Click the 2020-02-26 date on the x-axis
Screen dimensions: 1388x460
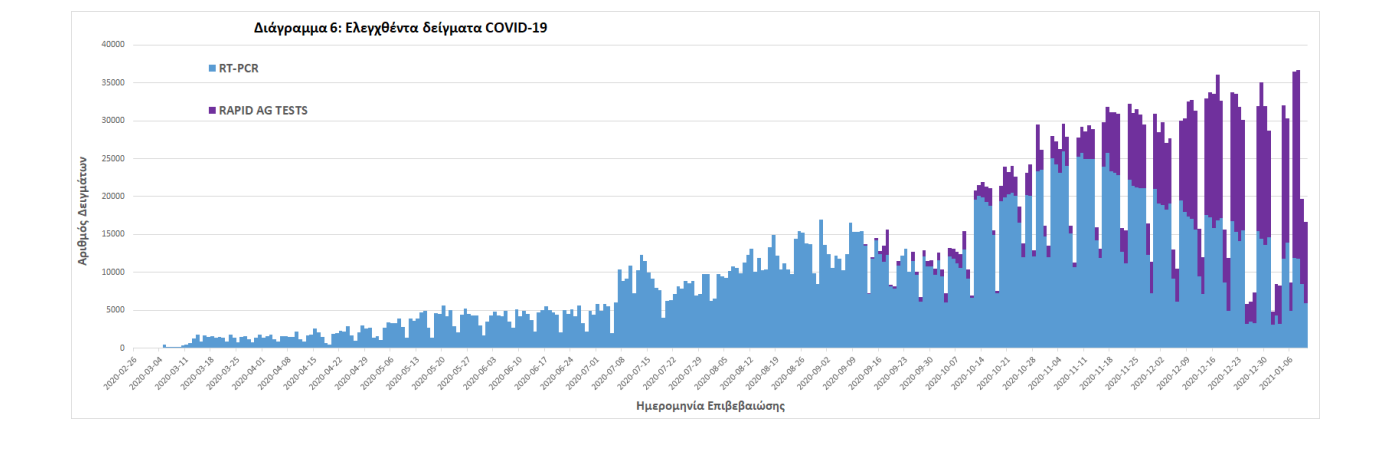coord(121,372)
